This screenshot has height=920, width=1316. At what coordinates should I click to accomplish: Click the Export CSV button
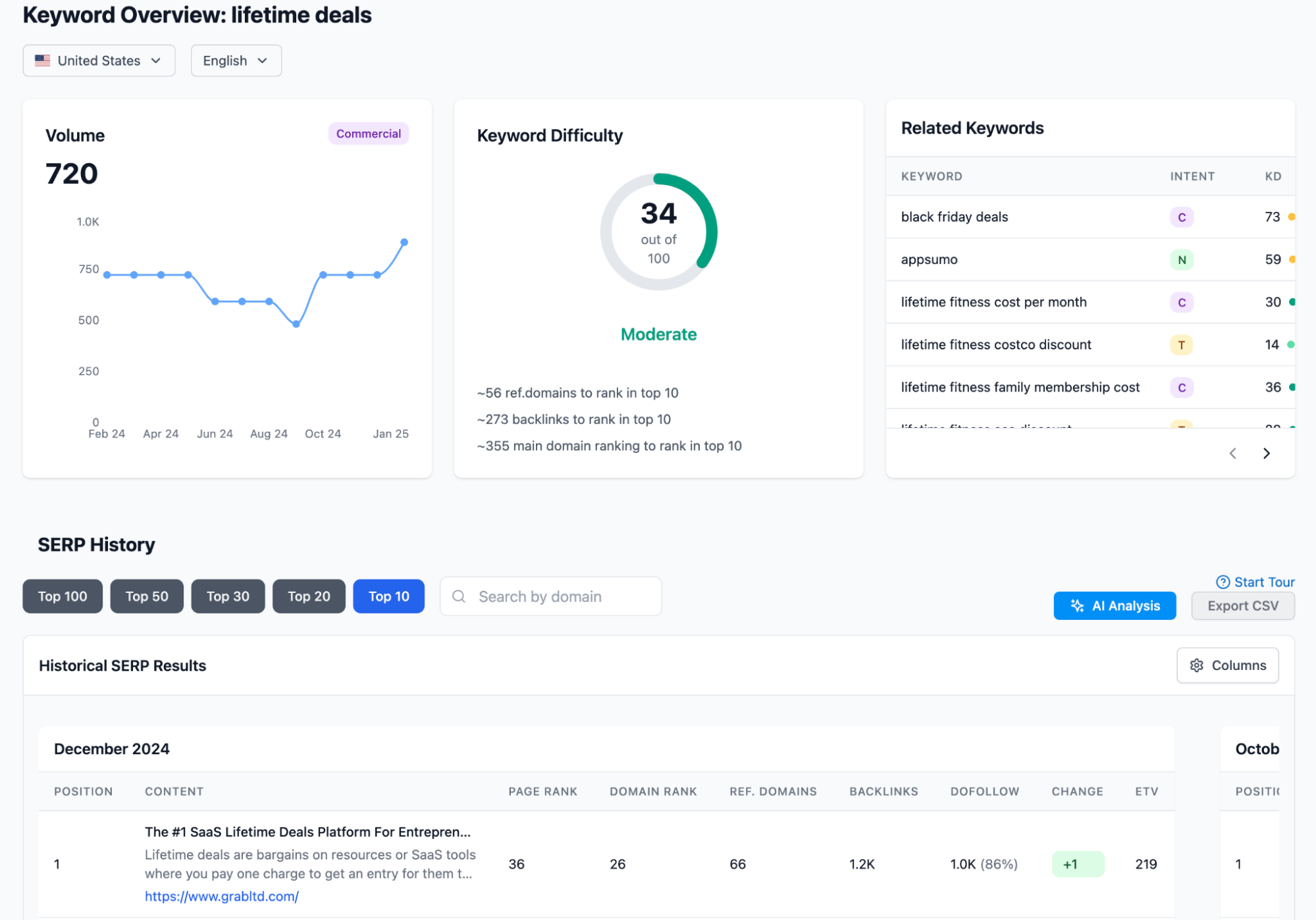pyautogui.click(x=1242, y=605)
